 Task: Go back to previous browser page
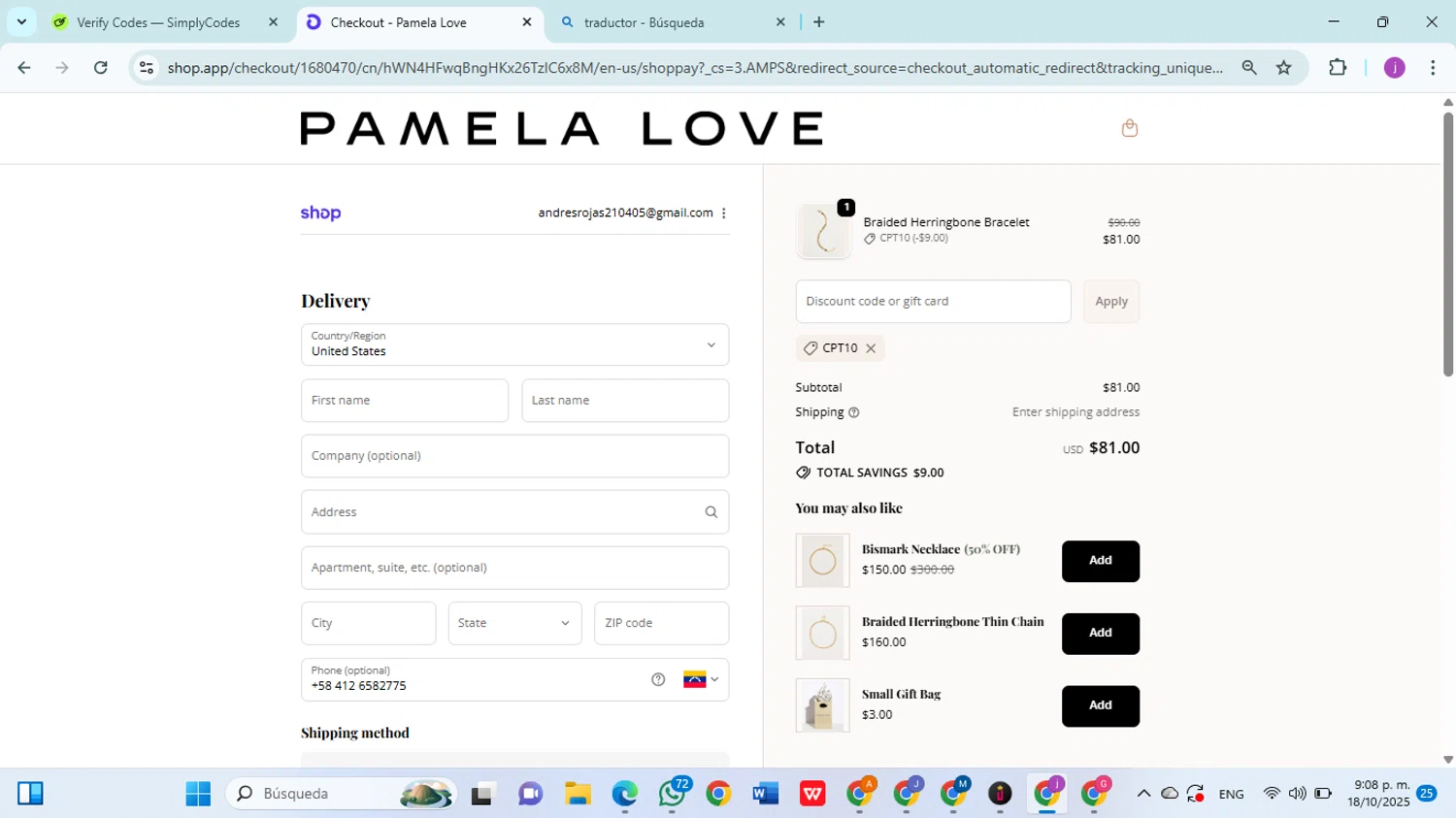(24, 68)
